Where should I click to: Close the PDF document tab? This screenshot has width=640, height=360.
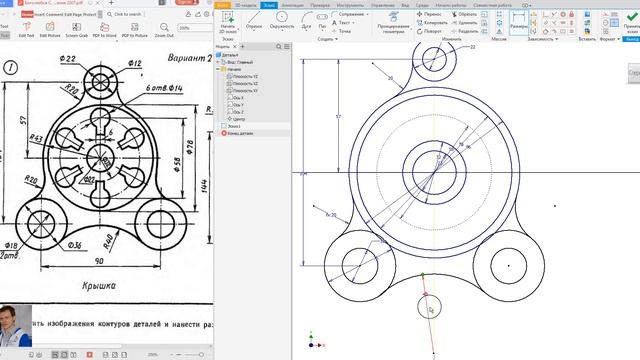pos(98,3)
